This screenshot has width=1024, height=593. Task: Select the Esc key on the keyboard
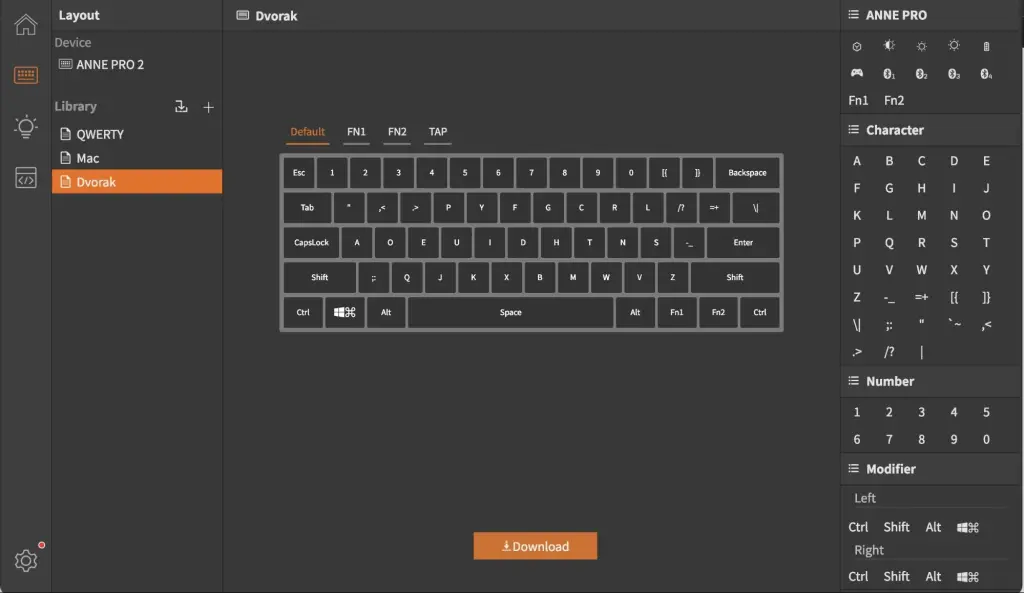pyautogui.click(x=298, y=172)
